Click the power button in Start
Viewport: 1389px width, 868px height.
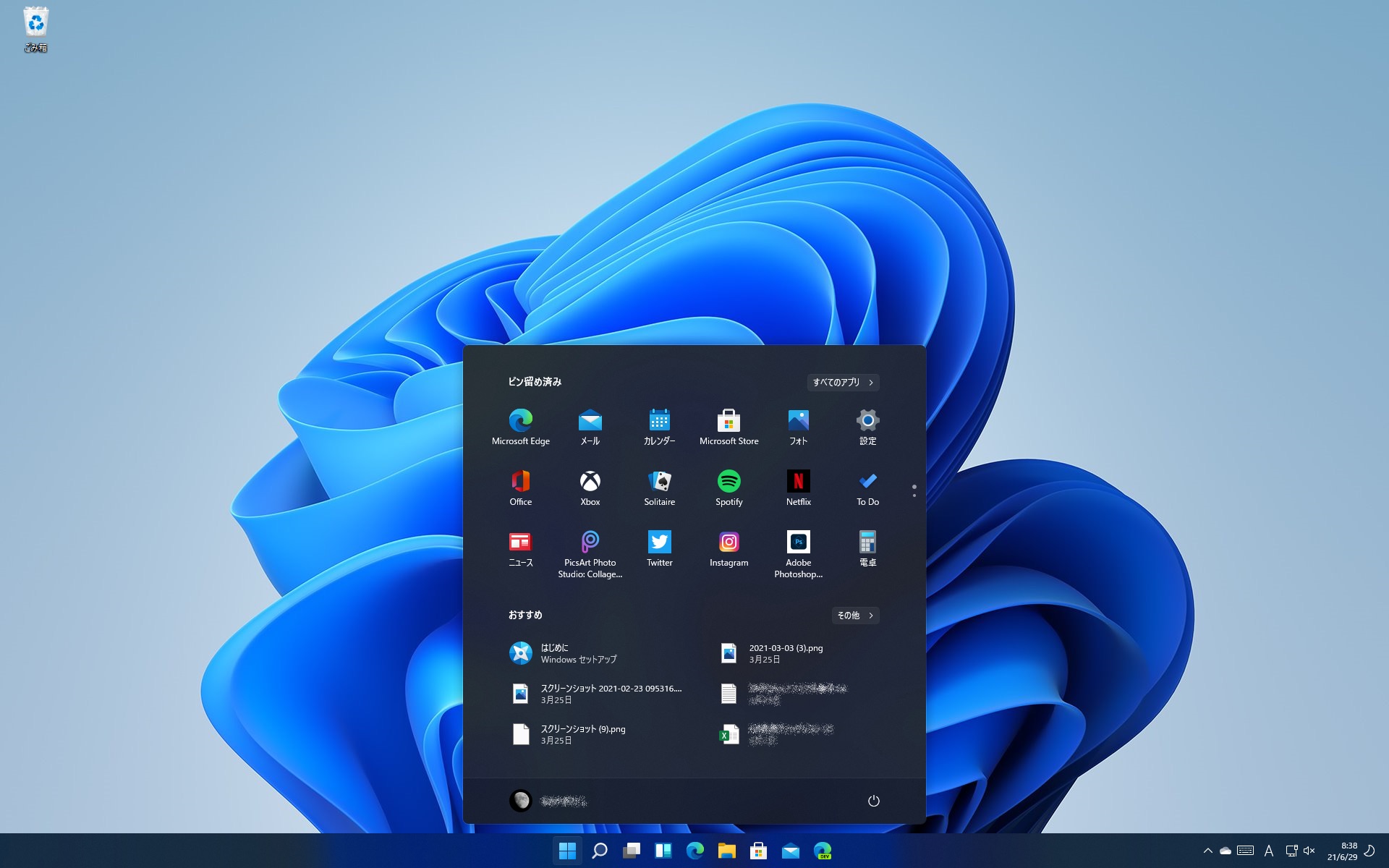[873, 800]
